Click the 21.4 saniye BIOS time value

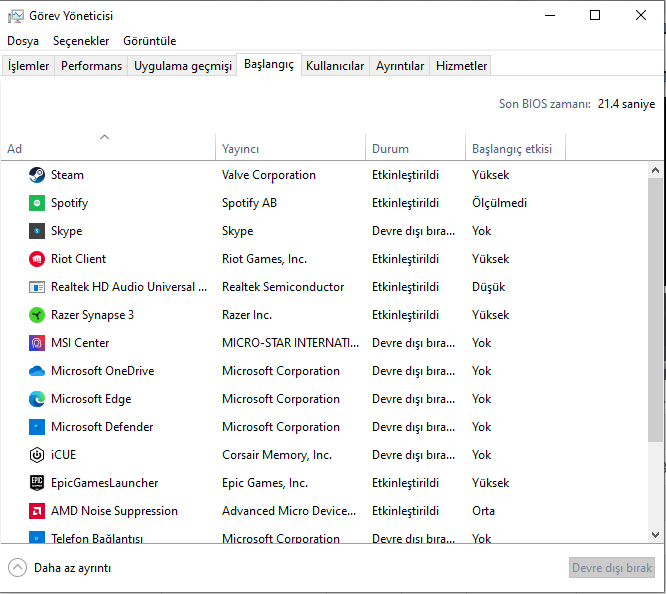(626, 104)
